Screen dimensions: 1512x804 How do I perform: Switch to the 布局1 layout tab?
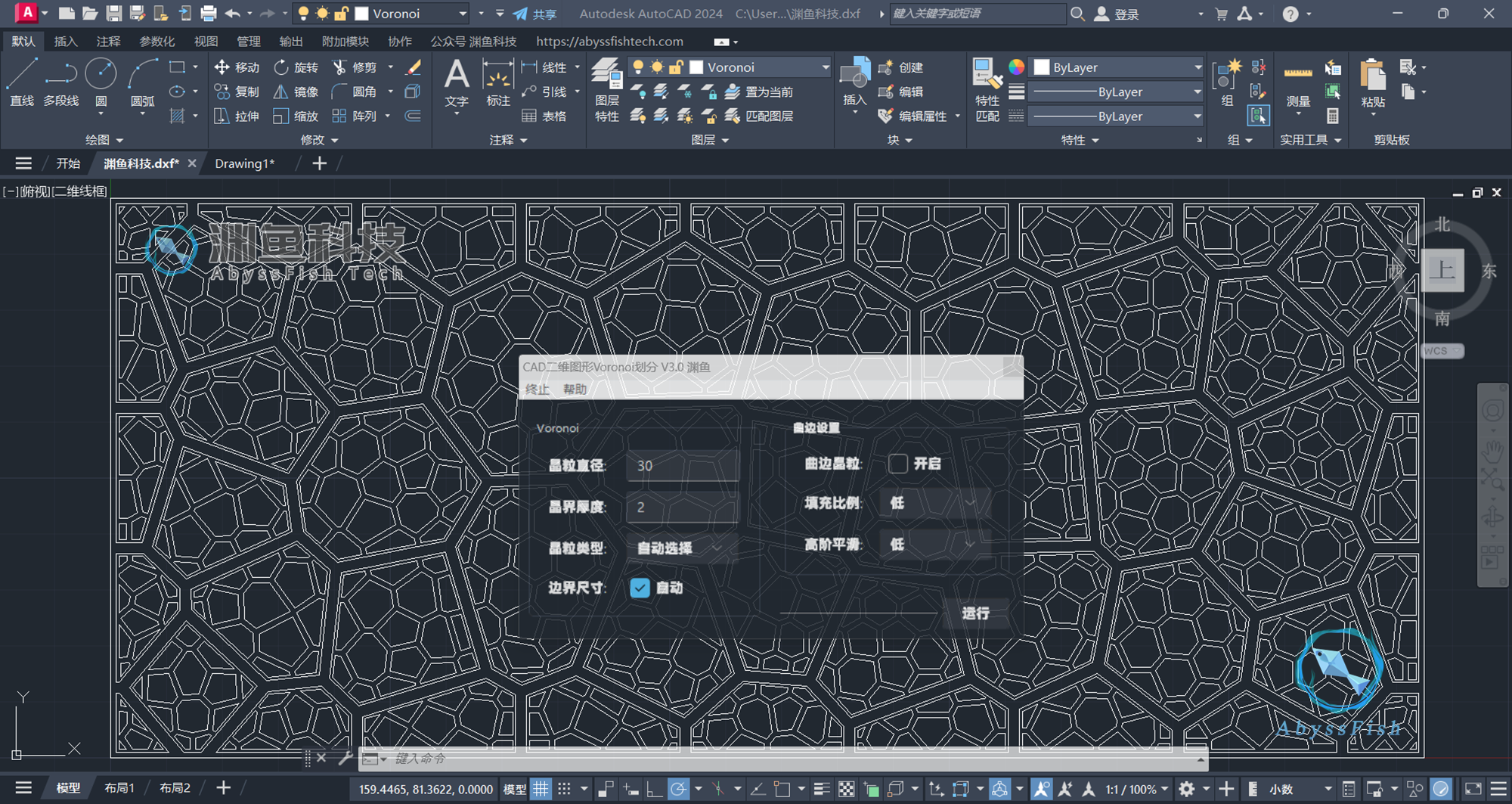pos(119,788)
